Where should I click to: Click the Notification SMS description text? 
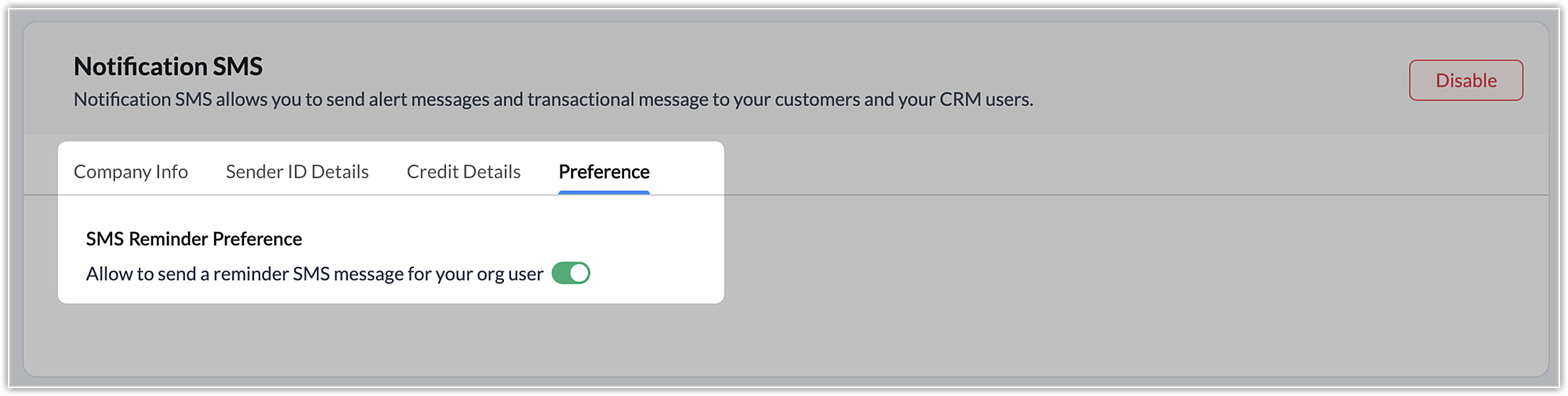[x=553, y=100]
